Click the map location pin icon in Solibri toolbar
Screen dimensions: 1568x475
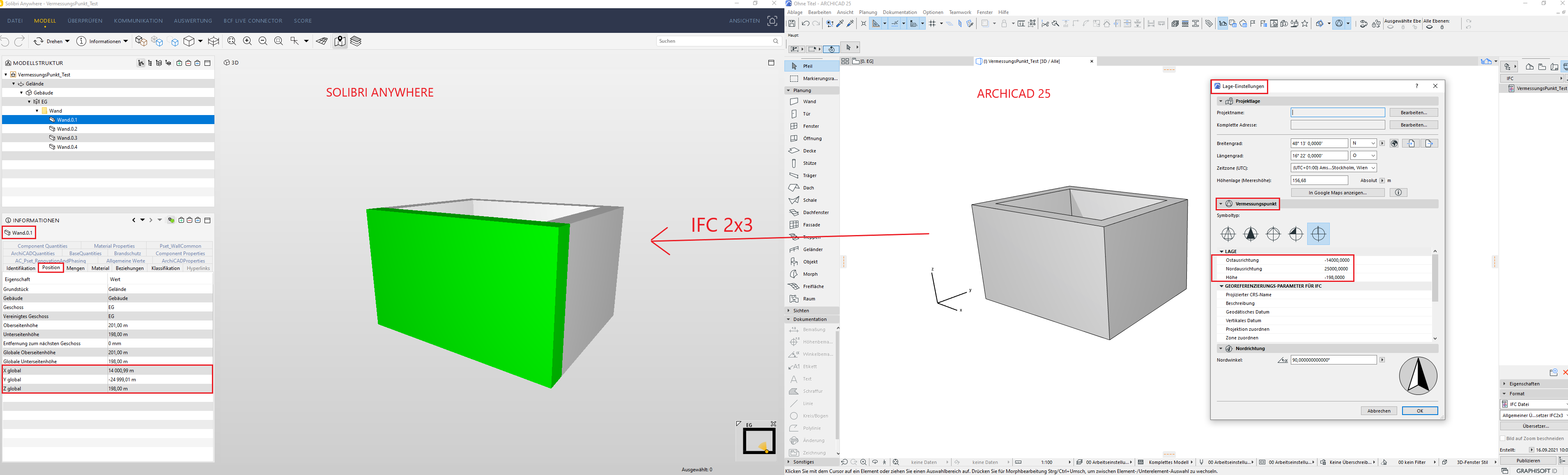[x=340, y=41]
